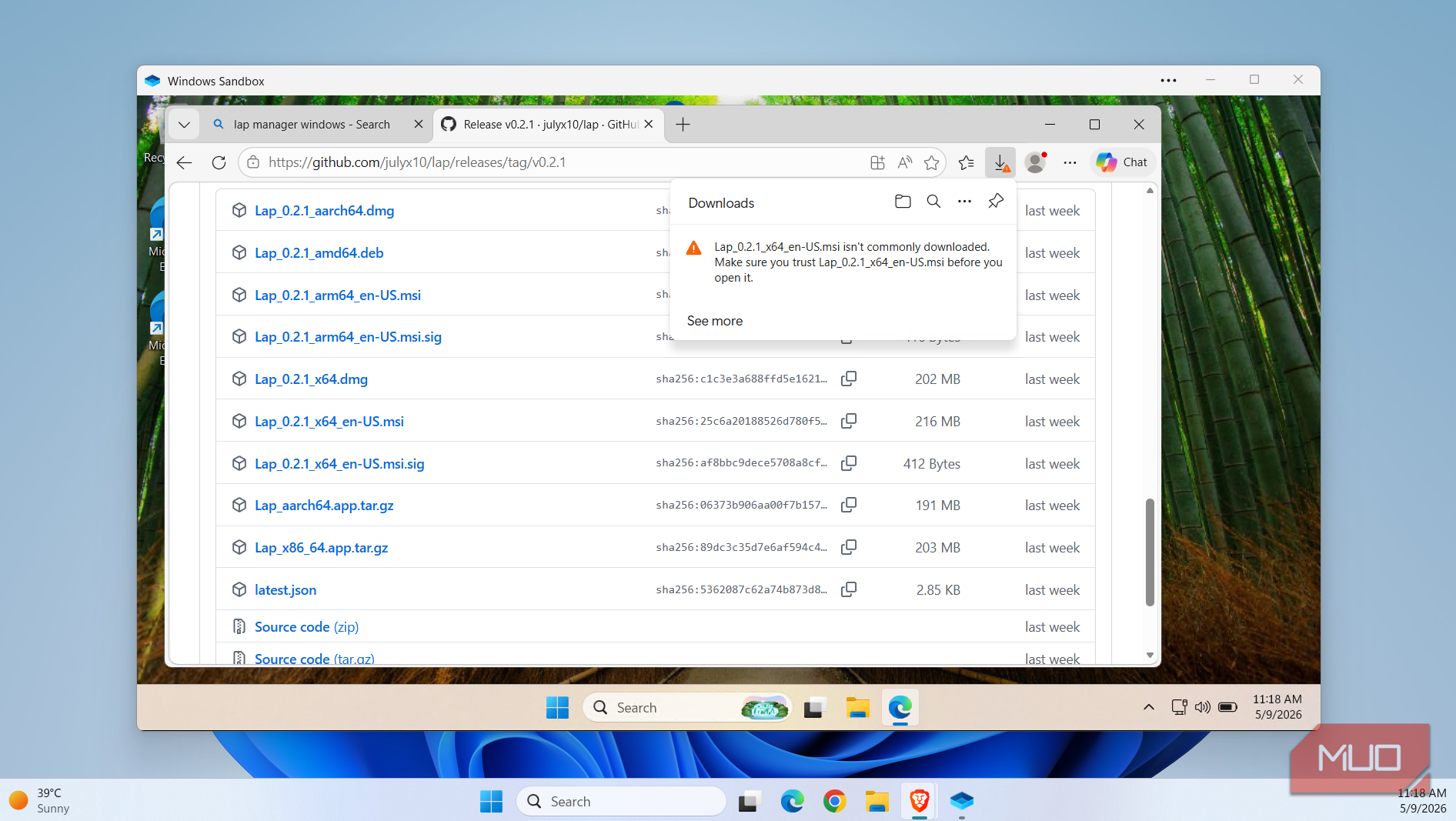
Task: Refresh the GitHub page
Action: (x=219, y=162)
